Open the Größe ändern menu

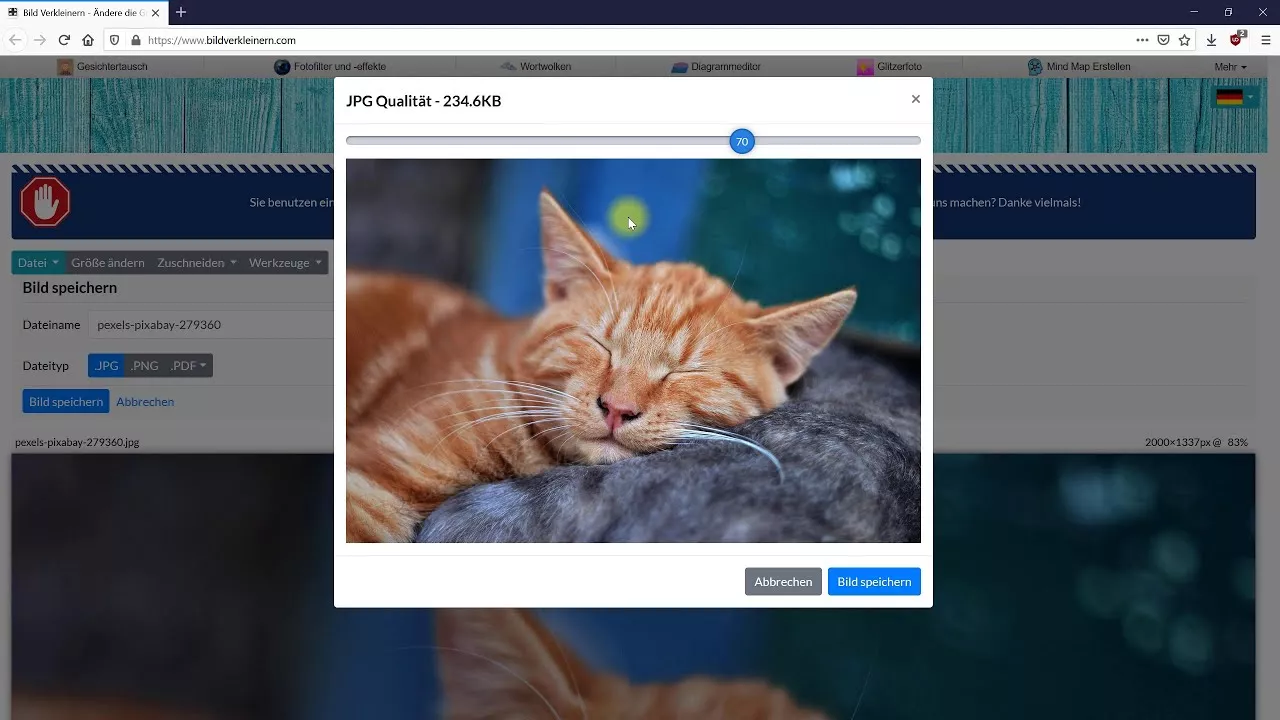108,263
